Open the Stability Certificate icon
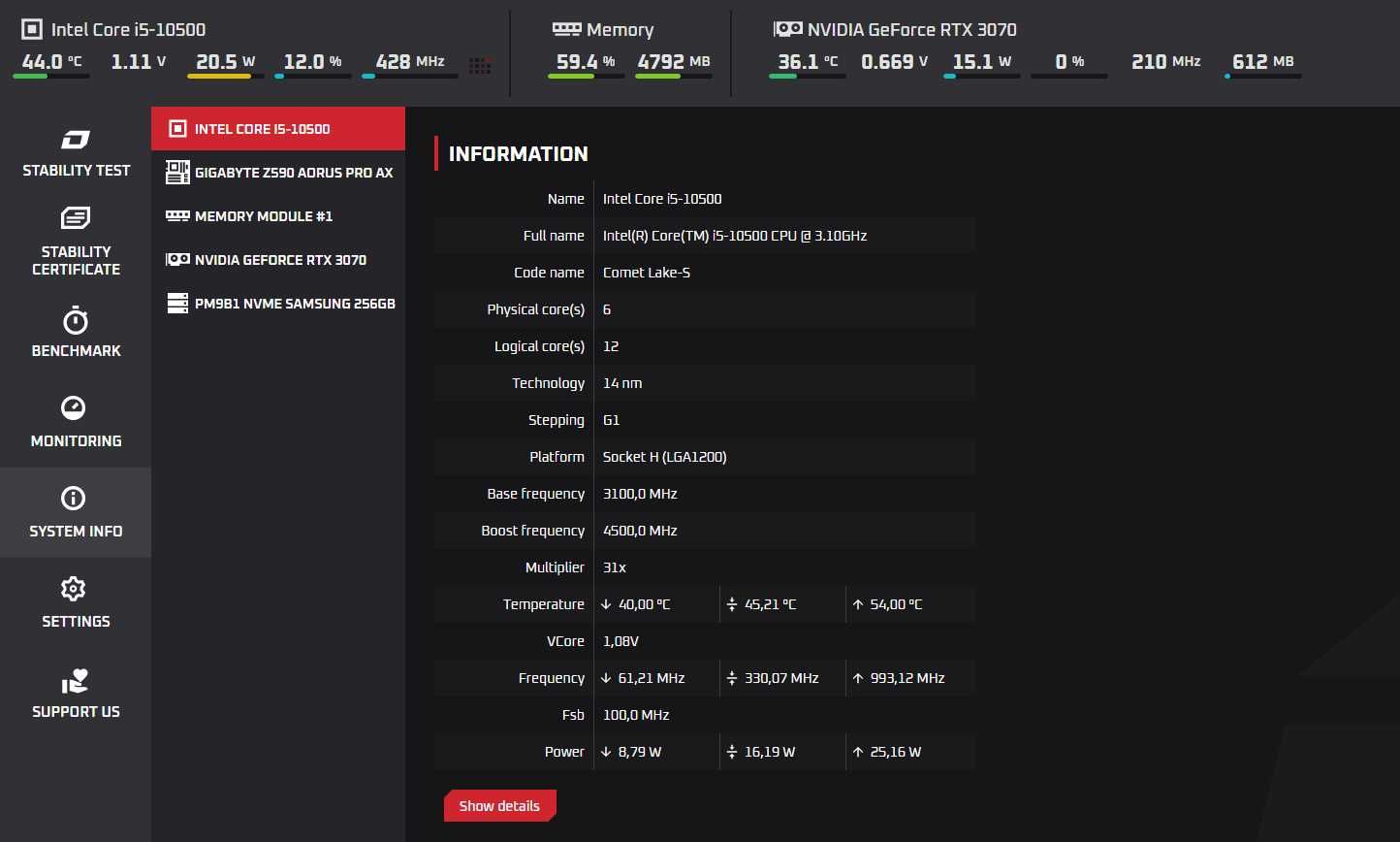Viewport: 1400px width, 842px height. 75,217
